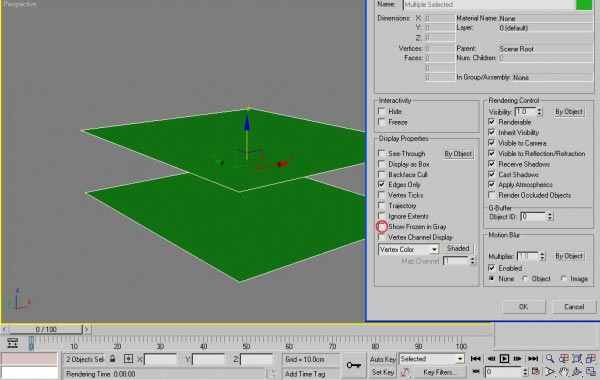Click the green object color swatch
The height and width of the screenshot is (380, 600).
click(x=584, y=5)
